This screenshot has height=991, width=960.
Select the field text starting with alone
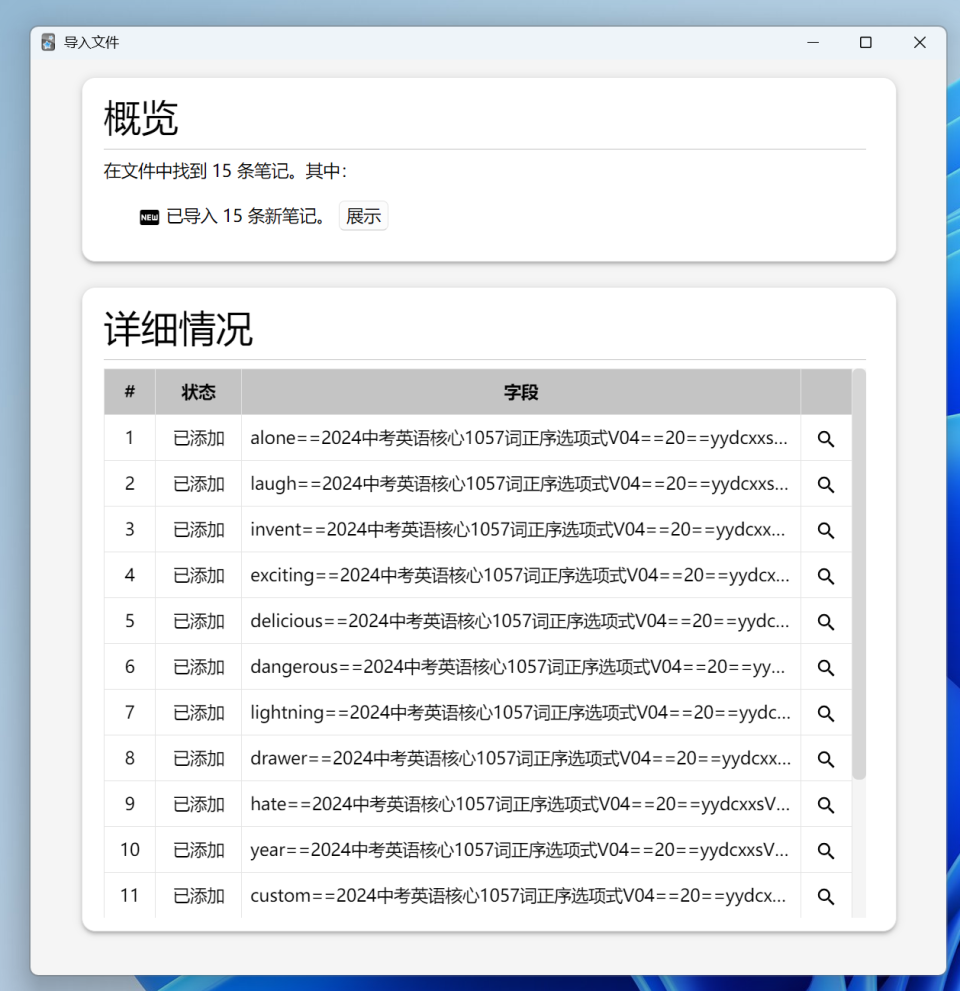click(x=519, y=438)
